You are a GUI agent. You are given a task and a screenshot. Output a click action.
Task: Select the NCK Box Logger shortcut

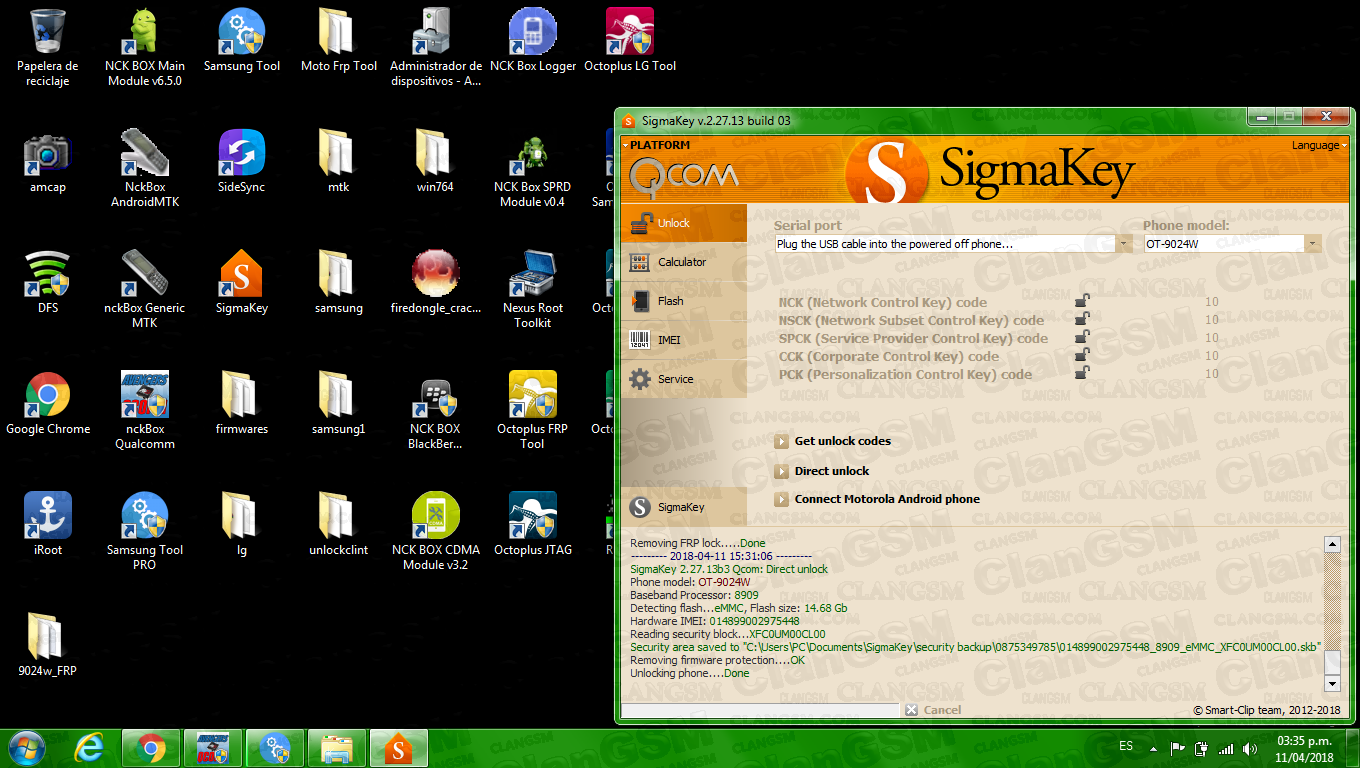point(533,42)
